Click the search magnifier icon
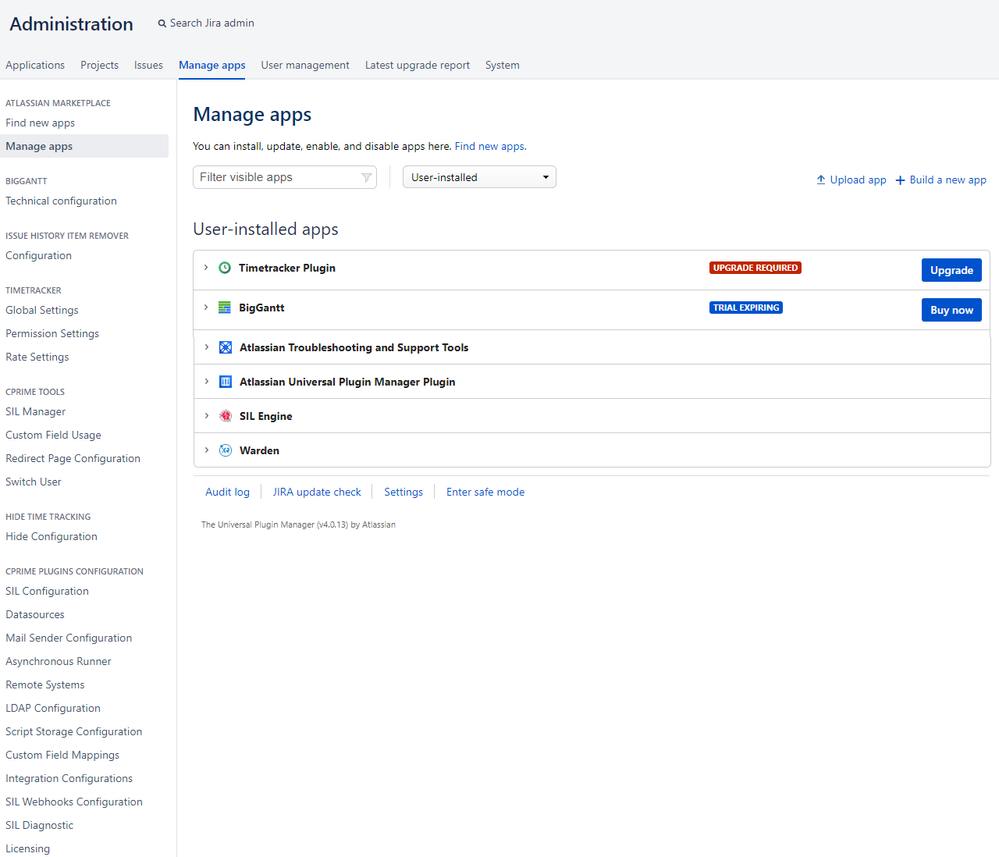999x857 pixels. (162, 24)
